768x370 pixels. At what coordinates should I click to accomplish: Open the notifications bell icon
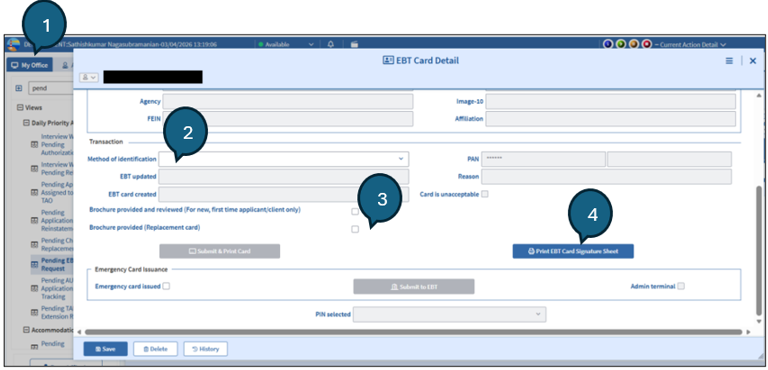331,44
